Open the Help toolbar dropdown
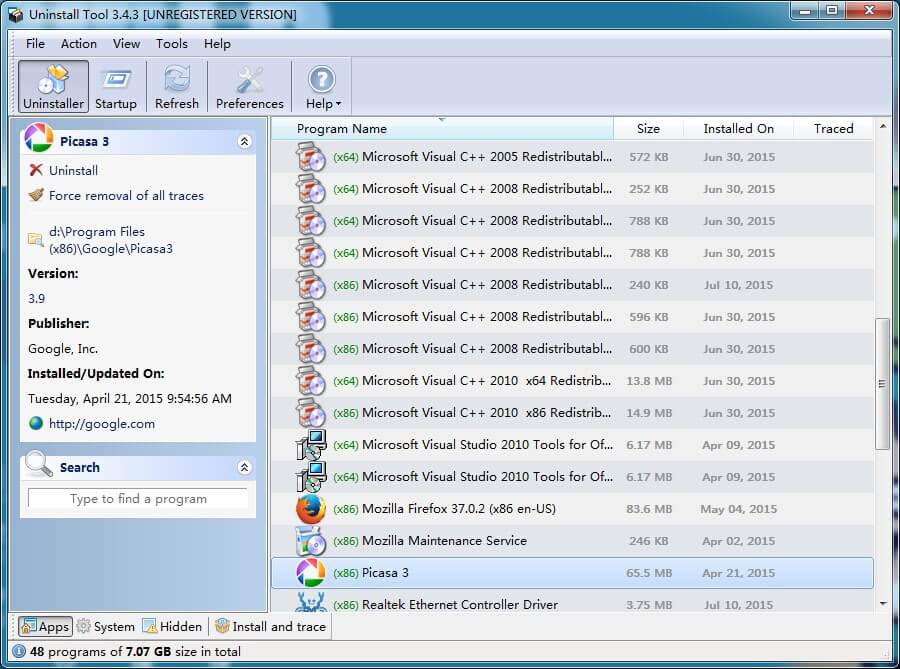 (323, 87)
